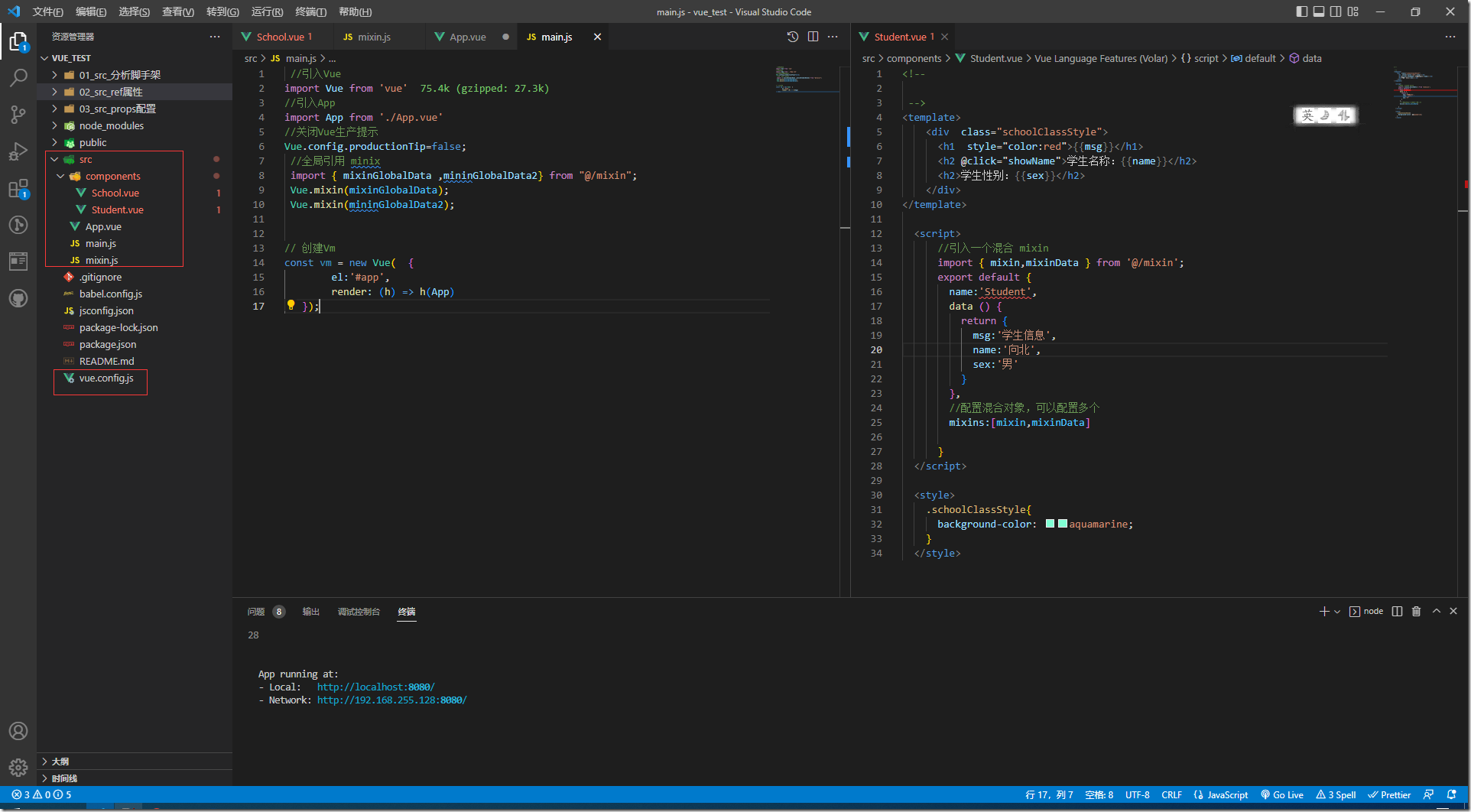Open the Manage gear icon
Image resolution: width=1471 pixels, height=812 pixels.
[18, 768]
